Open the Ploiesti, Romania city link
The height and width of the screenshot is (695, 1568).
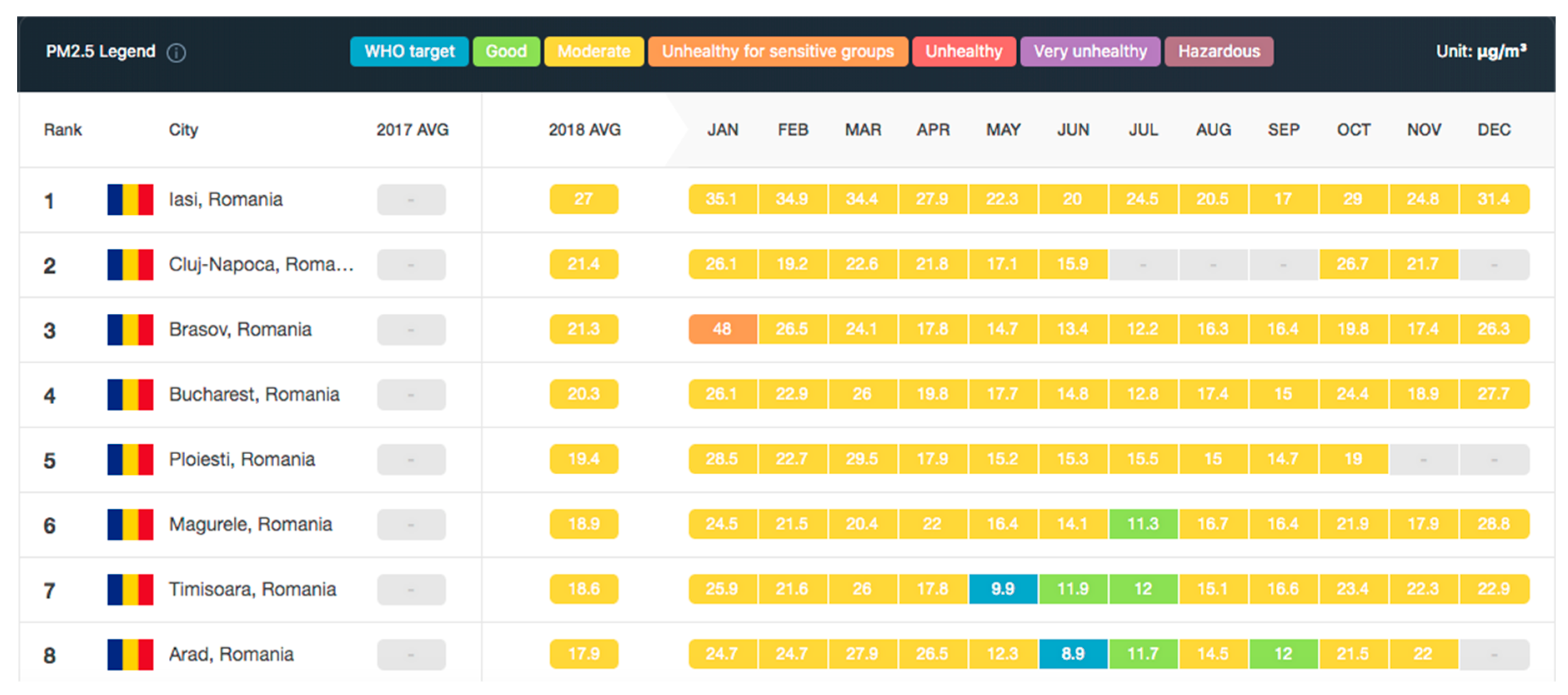(x=242, y=459)
